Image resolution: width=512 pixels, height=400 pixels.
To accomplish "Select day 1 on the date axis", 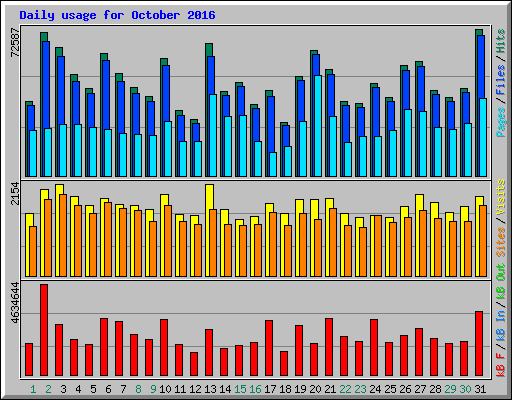I will 33,389.
